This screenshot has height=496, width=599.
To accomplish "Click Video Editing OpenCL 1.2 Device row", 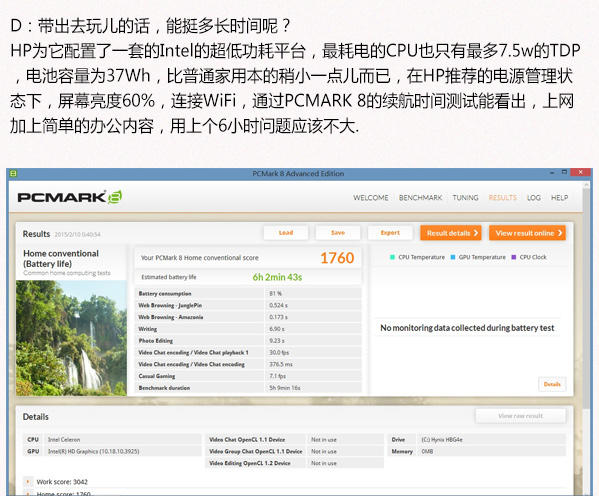I will [295, 463].
